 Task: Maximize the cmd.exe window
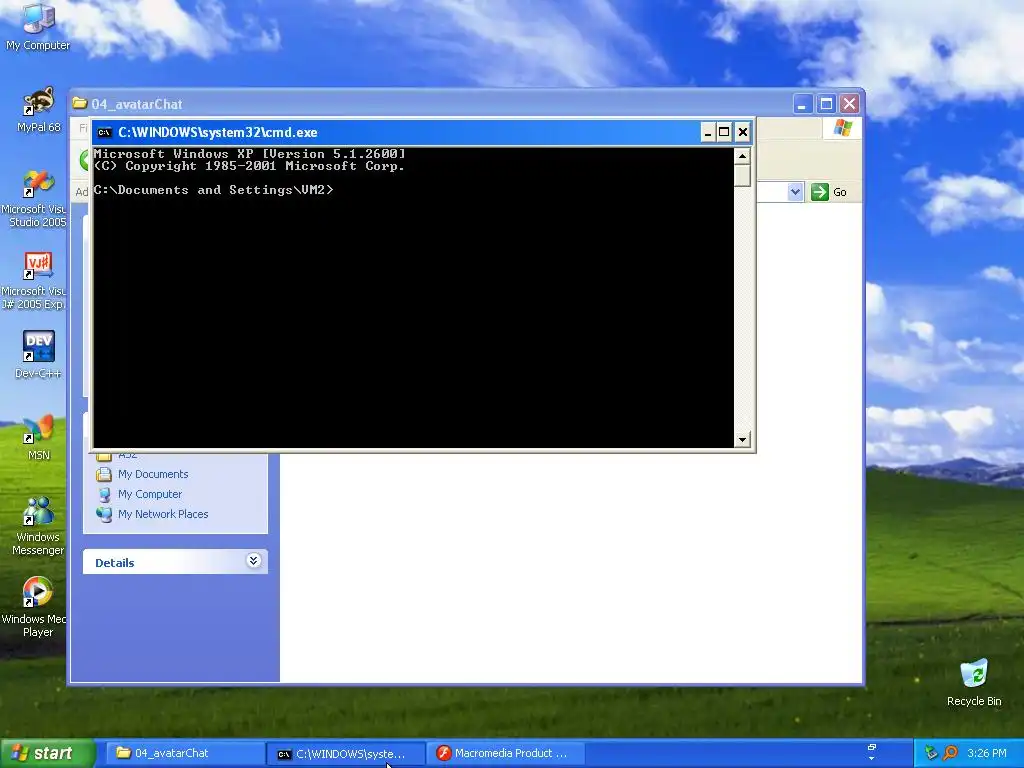[724, 133]
